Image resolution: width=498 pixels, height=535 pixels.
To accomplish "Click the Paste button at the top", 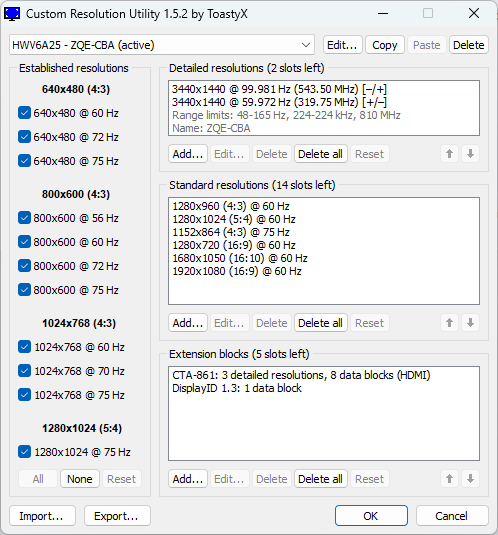I will [x=426, y=45].
